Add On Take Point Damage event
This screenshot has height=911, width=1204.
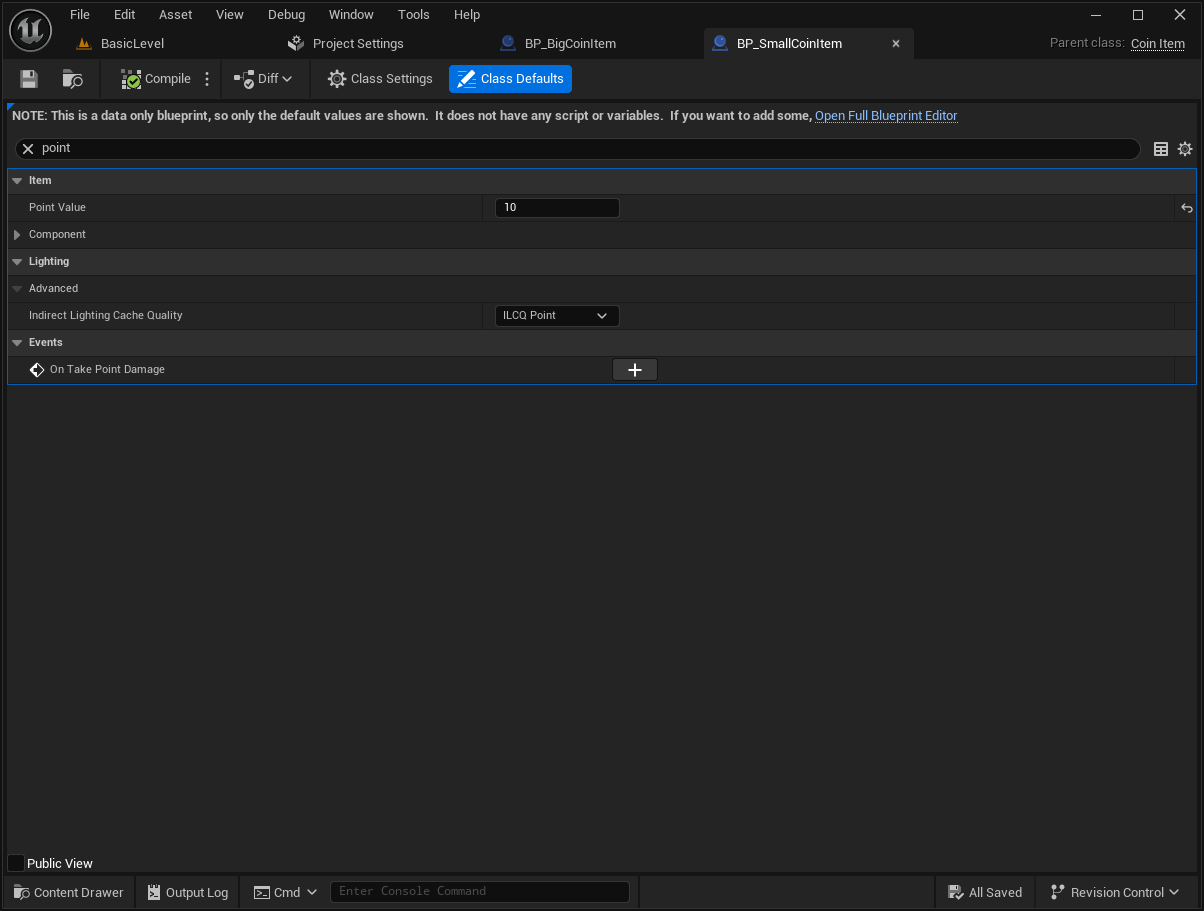click(x=634, y=370)
